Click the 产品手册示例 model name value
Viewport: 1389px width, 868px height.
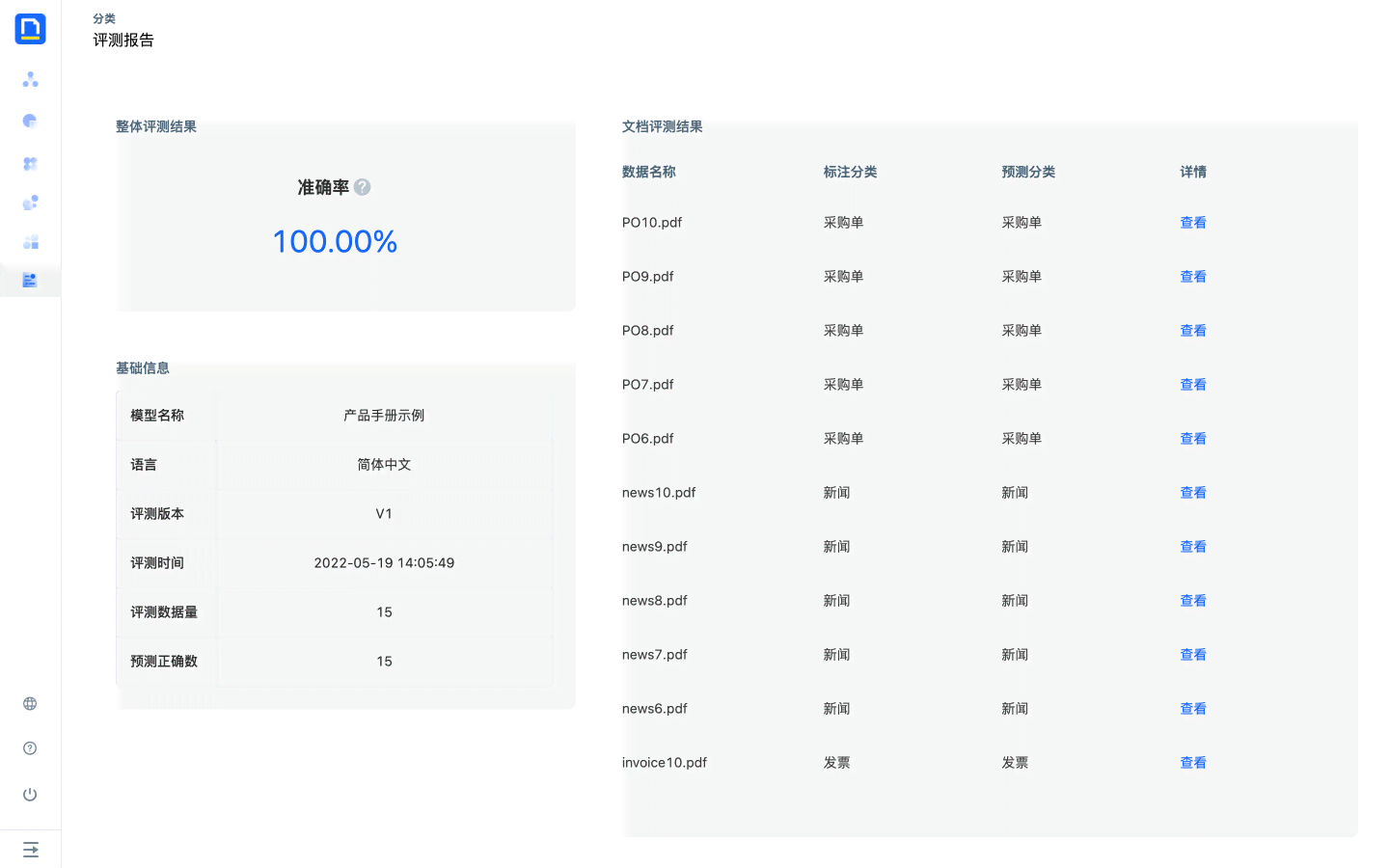[x=384, y=416]
